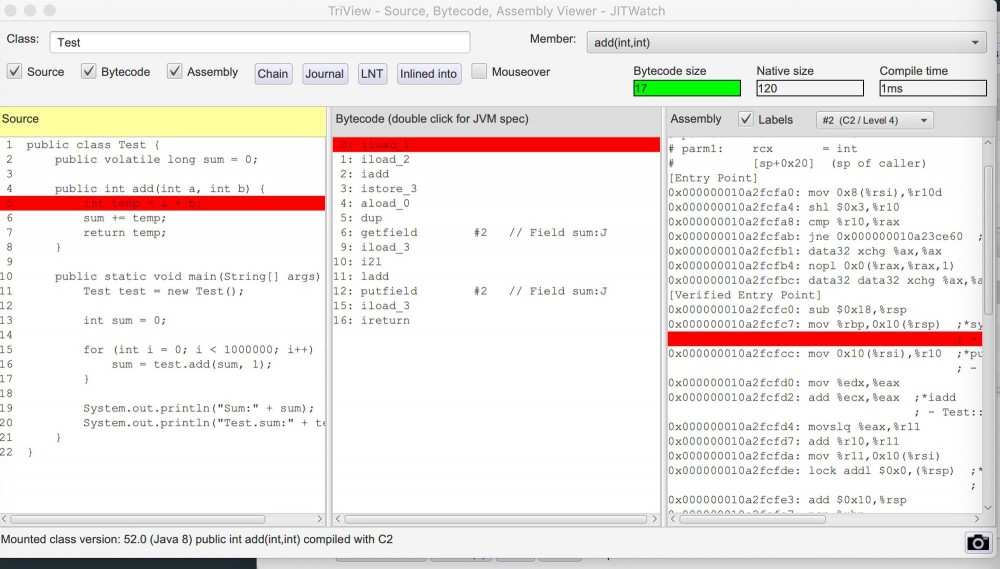Image resolution: width=1000 pixels, height=569 pixels.
Task: Select bytecode '10: i2l'
Action: click(x=358, y=262)
